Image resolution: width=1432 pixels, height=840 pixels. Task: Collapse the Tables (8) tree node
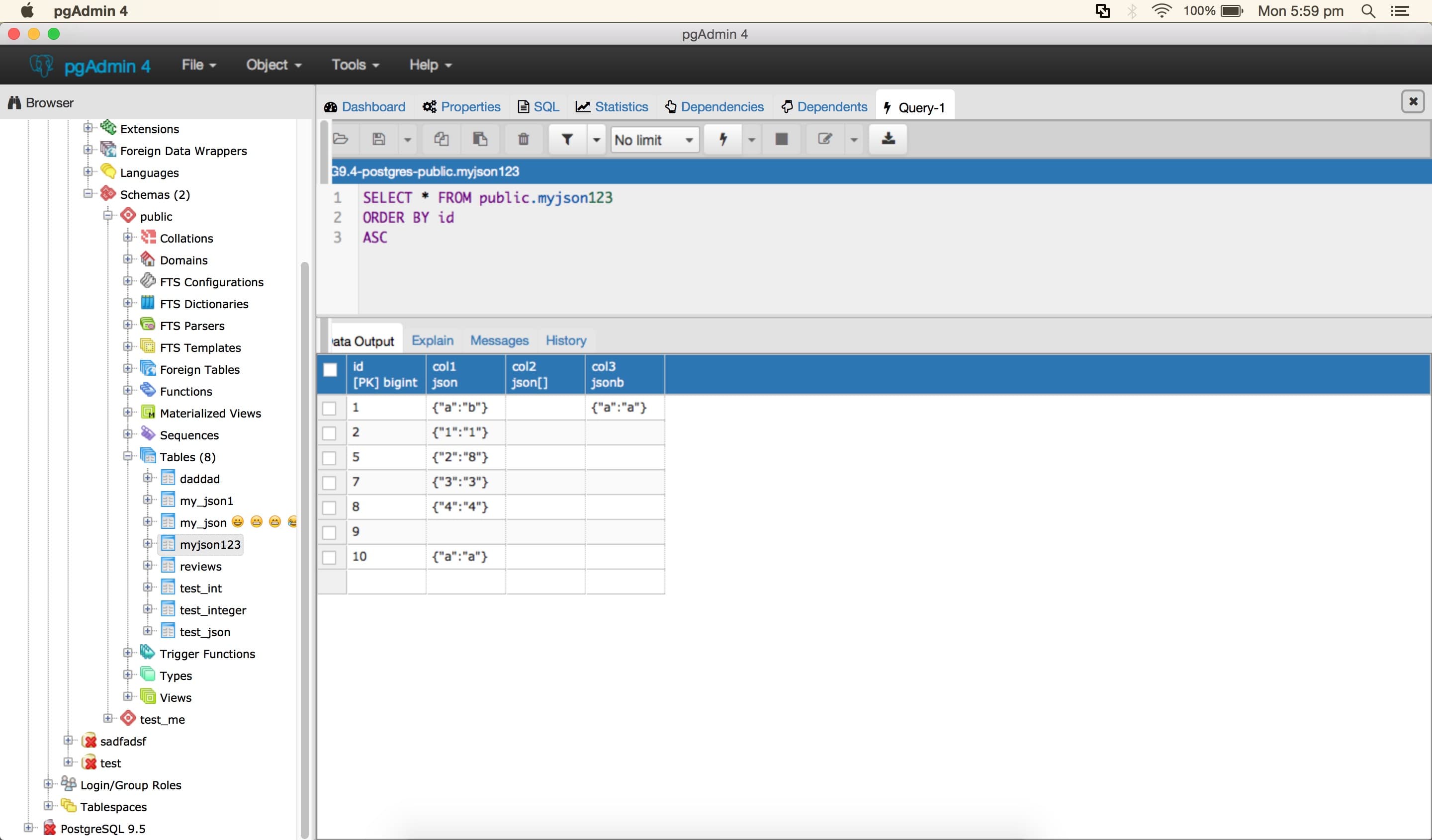click(x=128, y=457)
